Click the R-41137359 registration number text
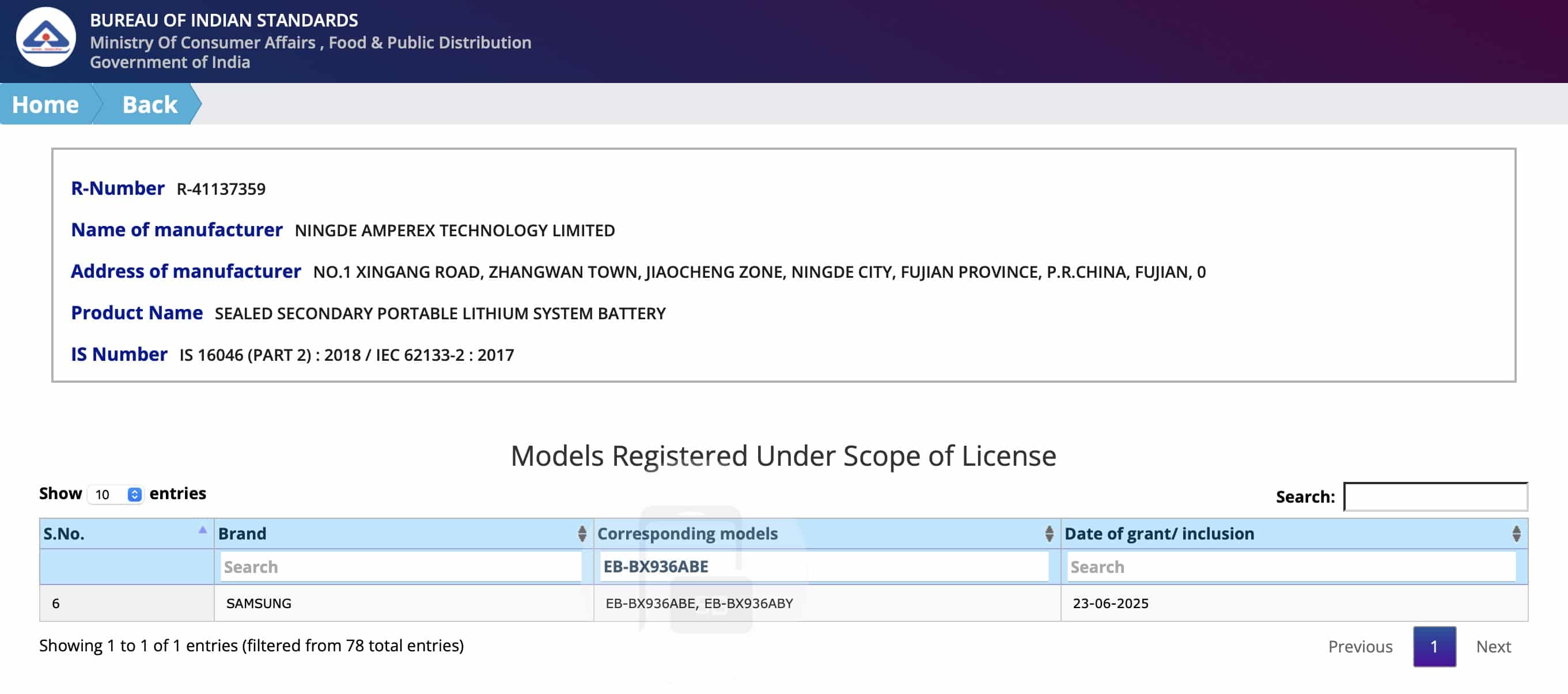The width and height of the screenshot is (1568, 694). [x=221, y=189]
